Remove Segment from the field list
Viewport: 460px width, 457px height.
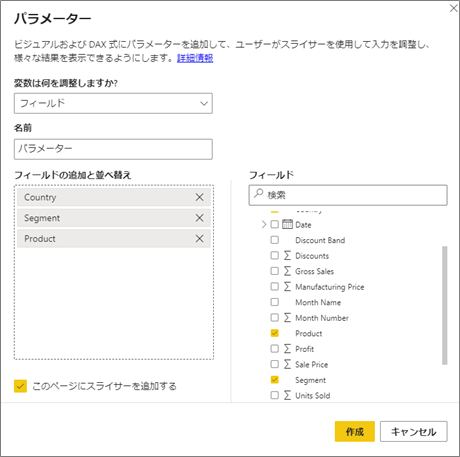click(x=199, y=218)
